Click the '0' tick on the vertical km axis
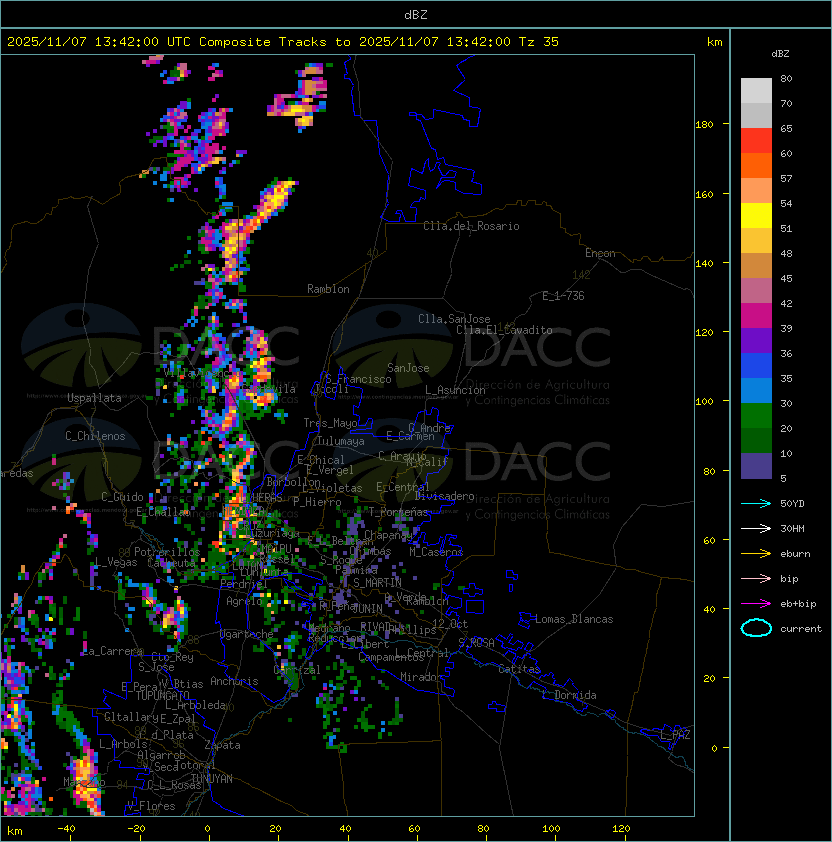 coord(714,749)
